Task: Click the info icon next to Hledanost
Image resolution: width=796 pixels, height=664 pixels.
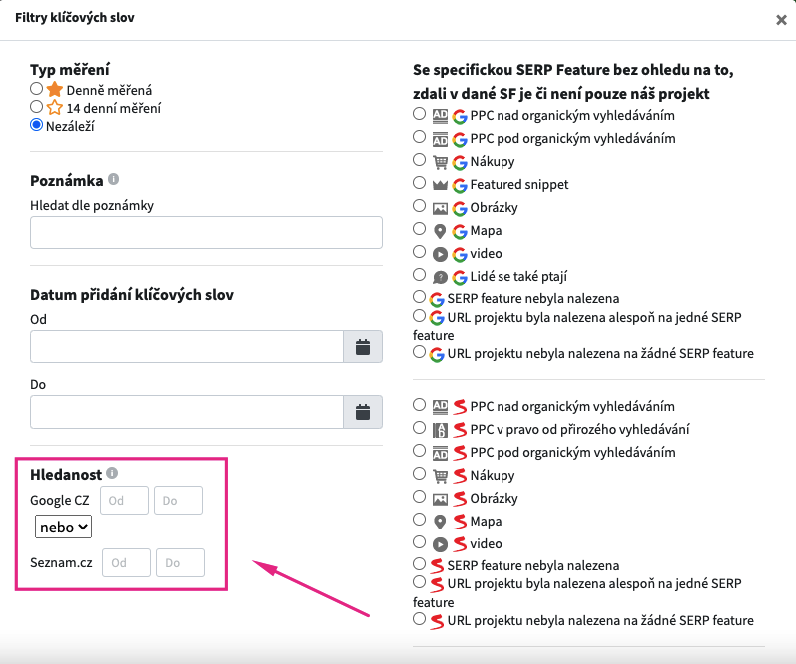Action: (112, 473)
